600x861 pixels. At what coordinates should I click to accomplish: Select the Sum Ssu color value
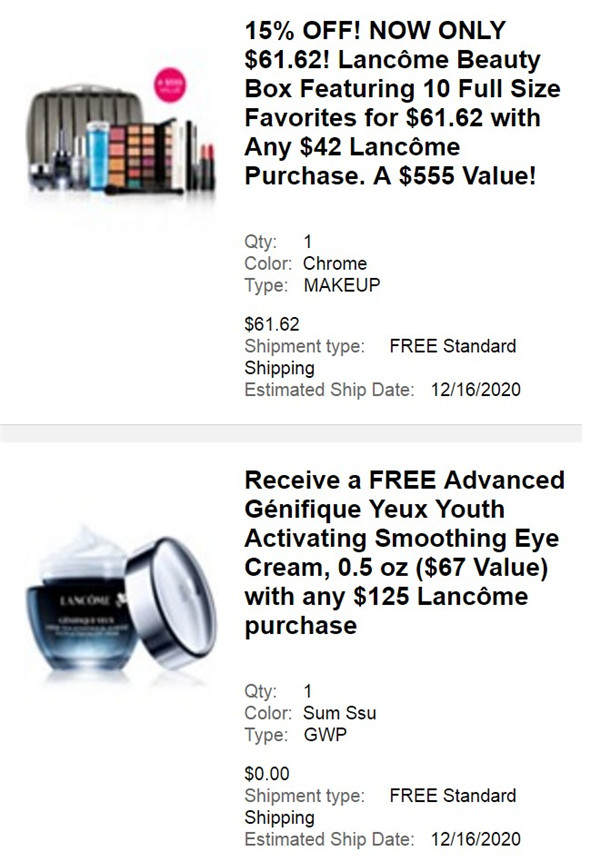(x=340, y=713)
